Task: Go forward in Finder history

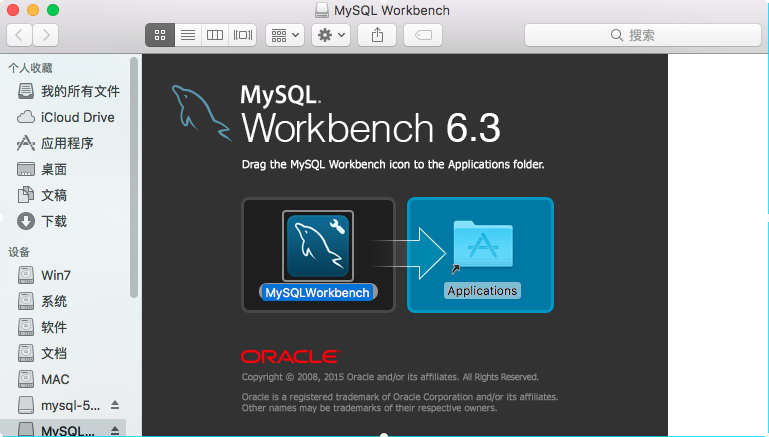Action: (x=46, y=35)
